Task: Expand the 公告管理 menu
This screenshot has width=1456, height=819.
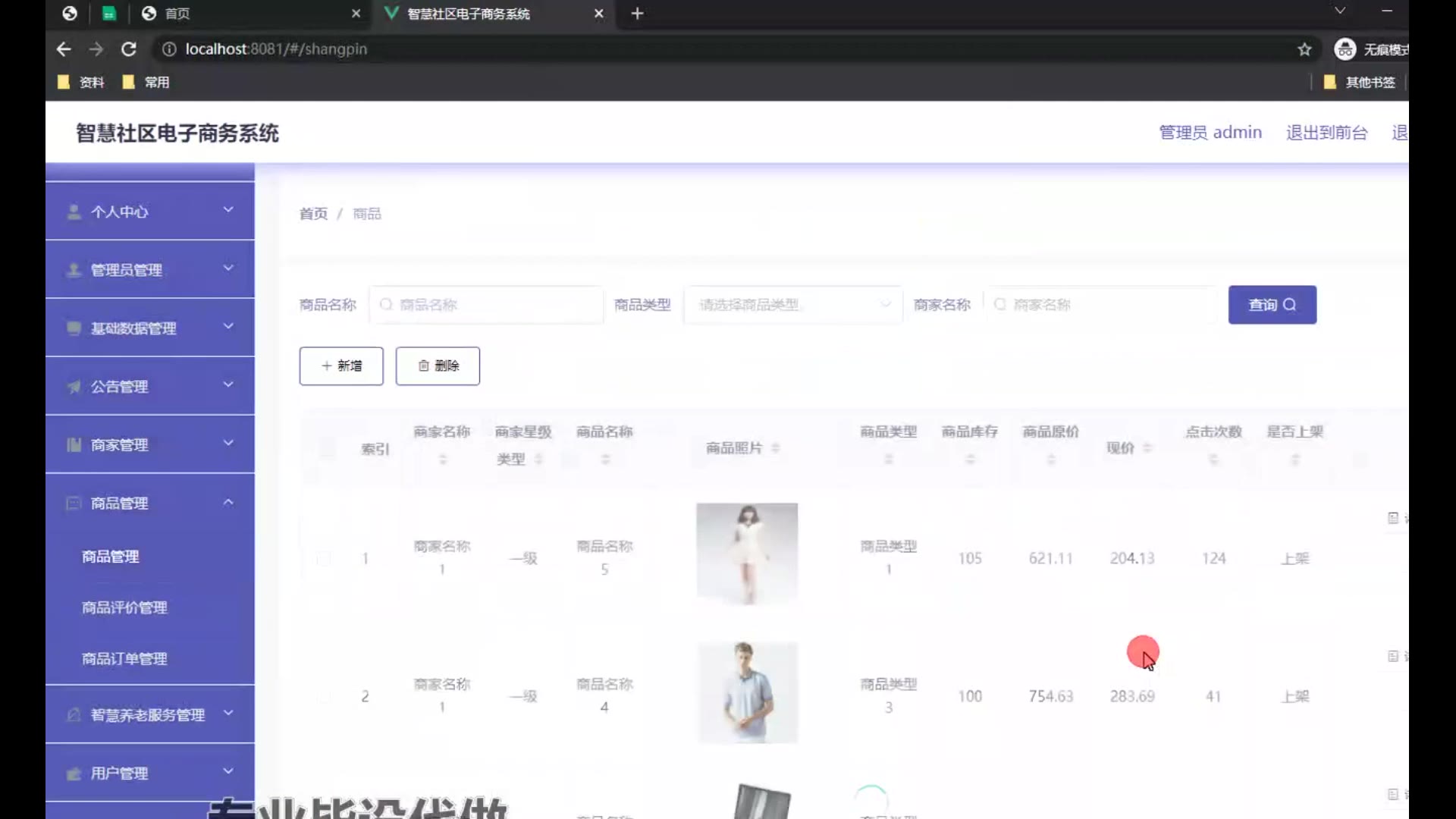Action: coord(150,386)
